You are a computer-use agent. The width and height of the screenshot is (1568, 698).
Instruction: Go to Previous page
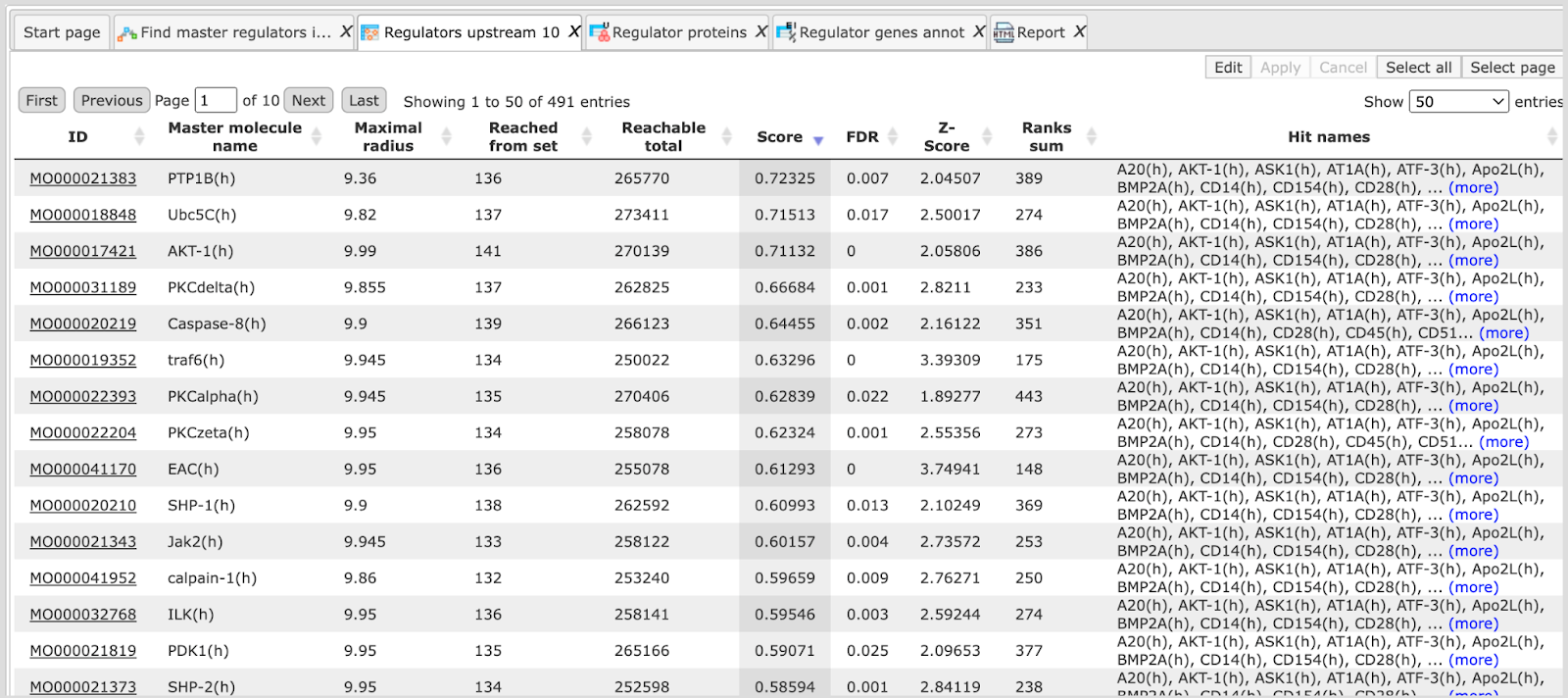112,100
